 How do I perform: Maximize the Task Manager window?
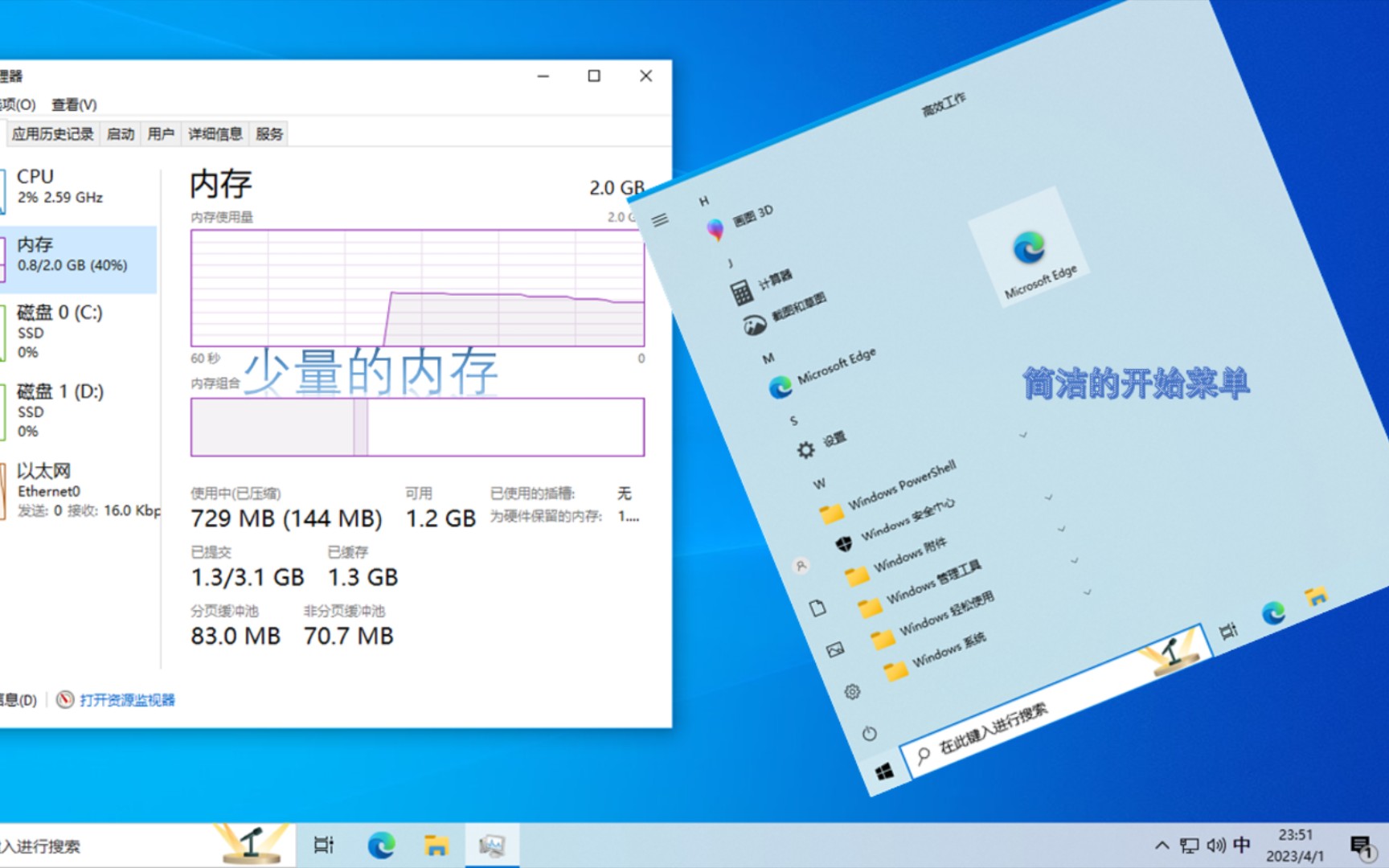click(x=594, y=76)
